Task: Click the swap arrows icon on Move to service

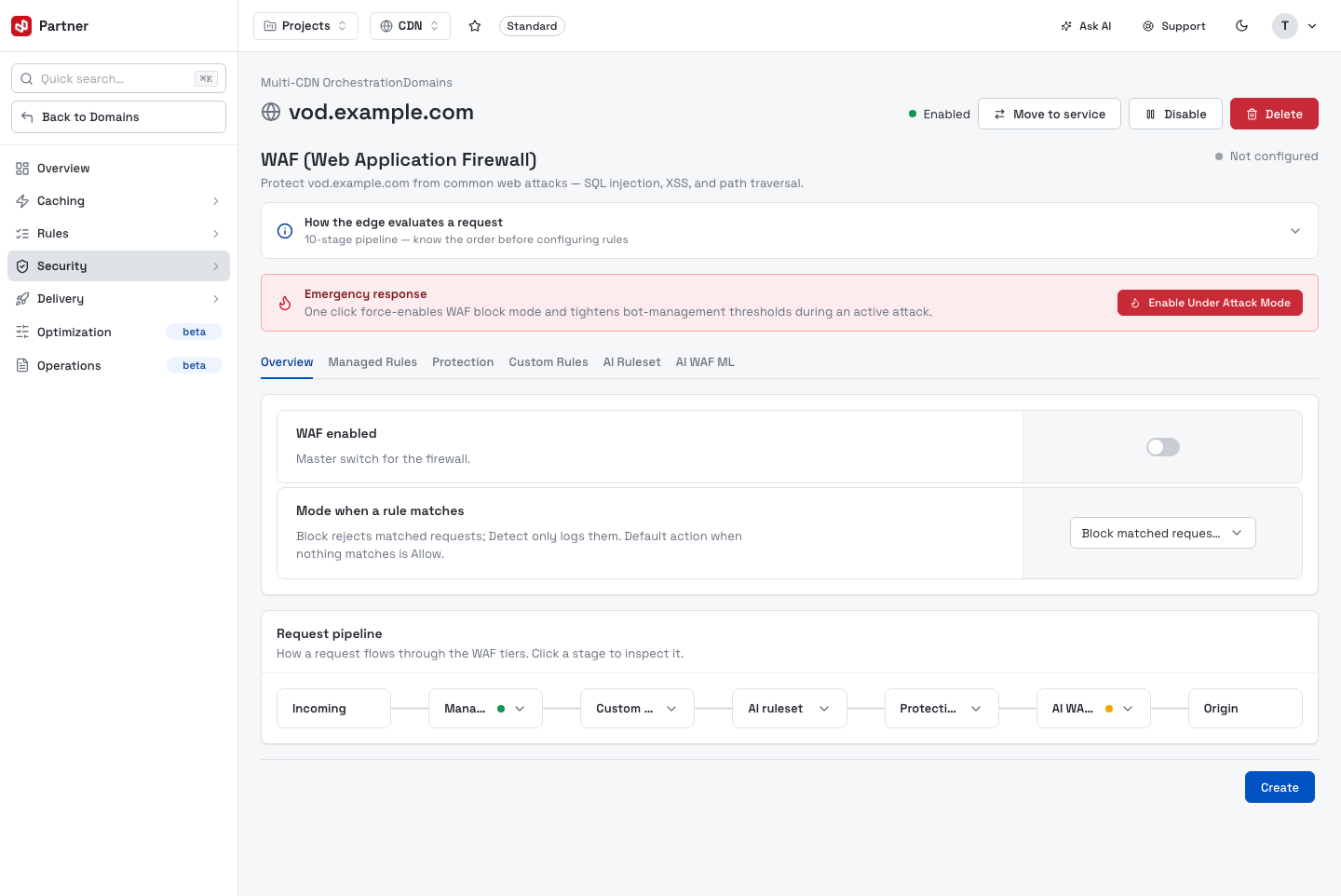Action: 1000,115
